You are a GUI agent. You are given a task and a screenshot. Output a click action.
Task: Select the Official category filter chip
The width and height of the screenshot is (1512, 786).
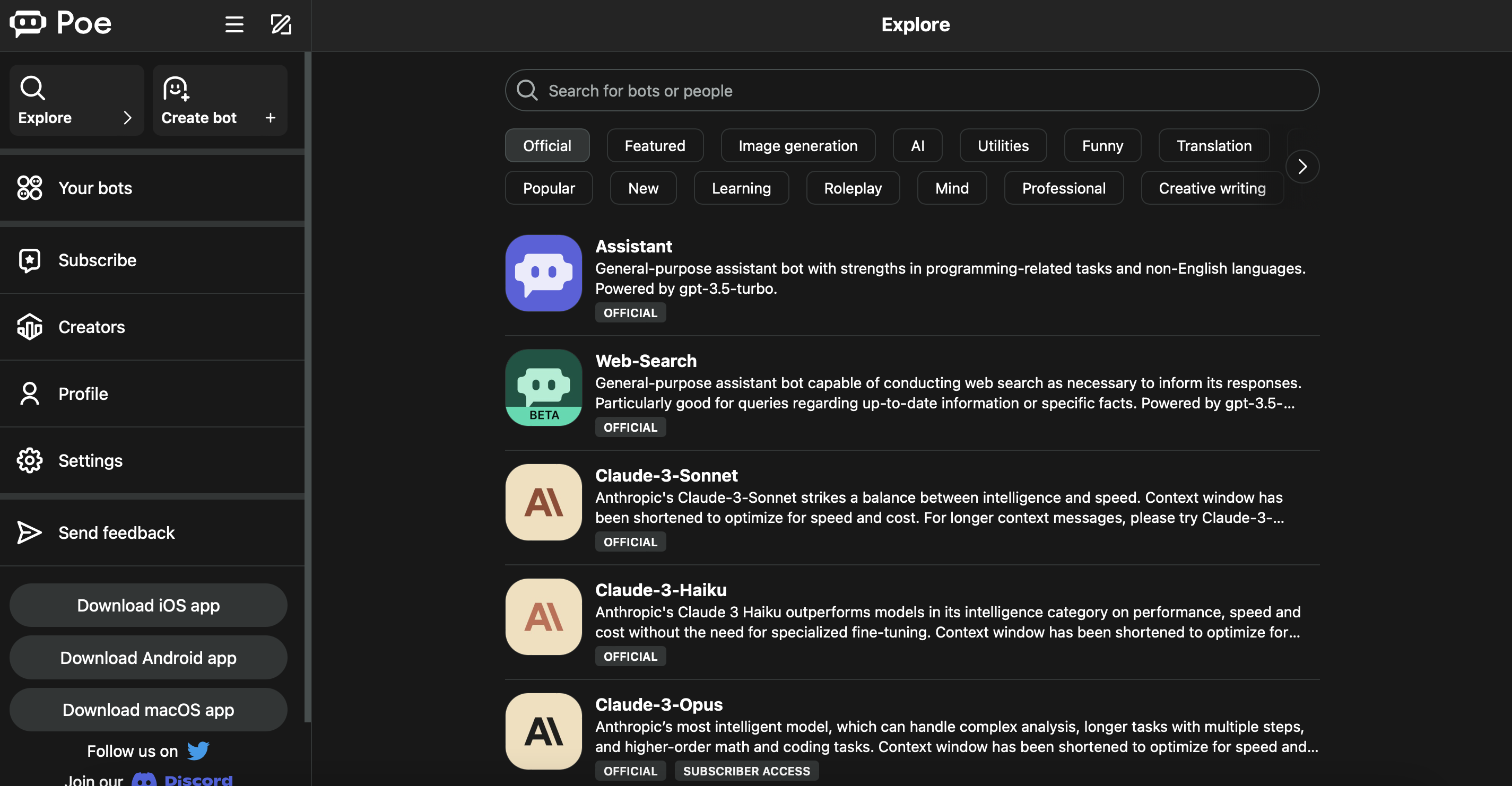546,145
